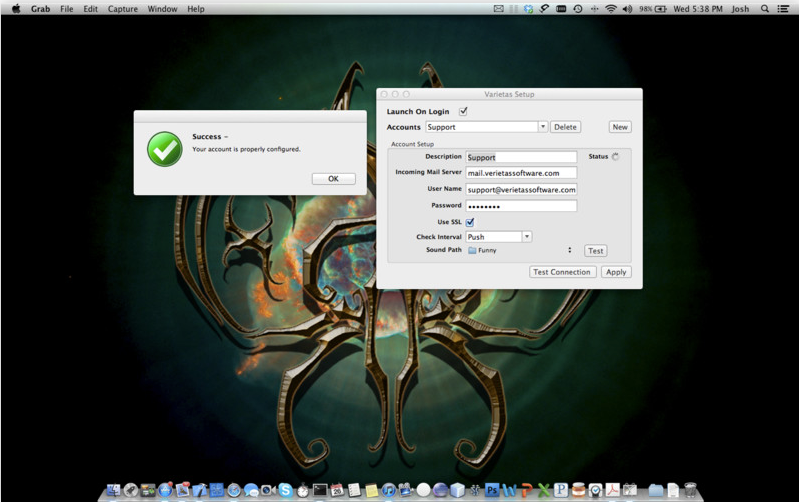The width and height of the screenshot is (799, 502).
Task: Open Adobe Acrobat icon in Dock
Action: pyautogui.click(x=612, y=490)
